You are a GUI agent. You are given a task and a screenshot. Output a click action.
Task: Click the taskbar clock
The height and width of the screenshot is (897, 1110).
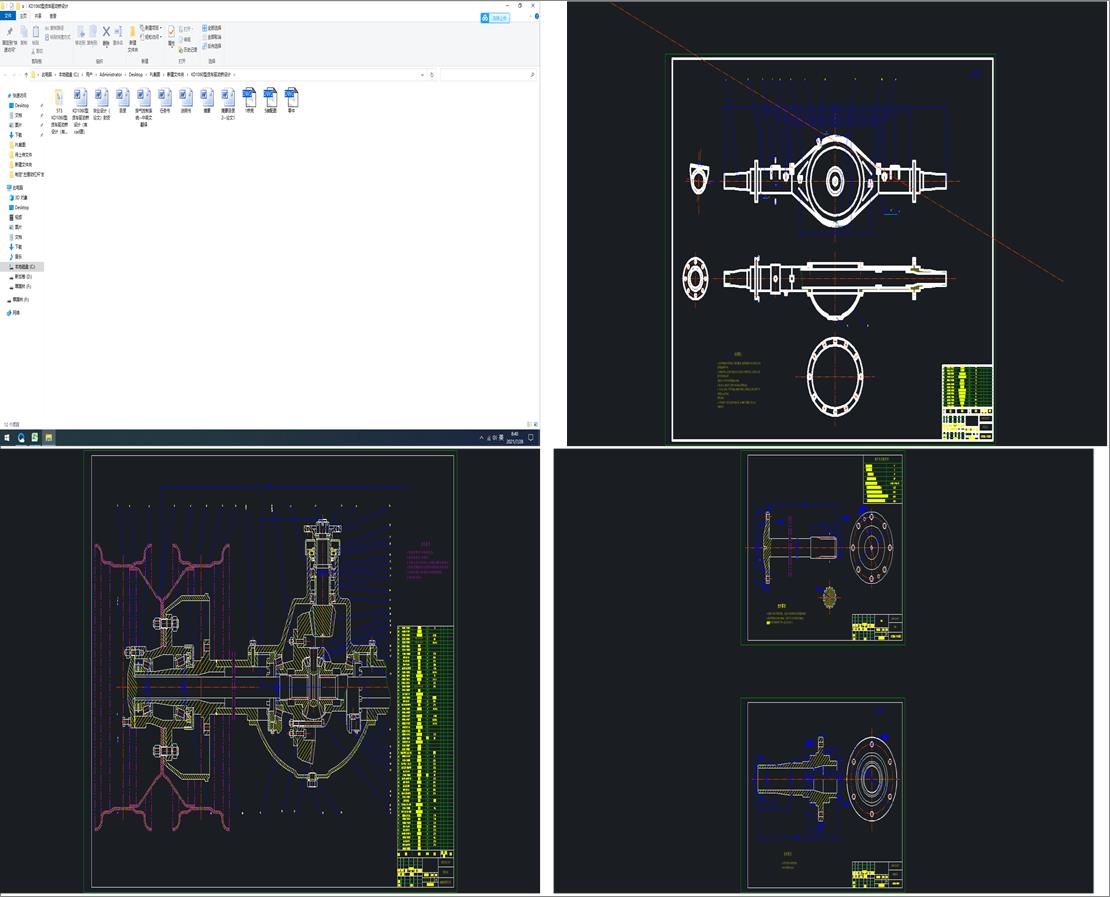pos(515,438)
